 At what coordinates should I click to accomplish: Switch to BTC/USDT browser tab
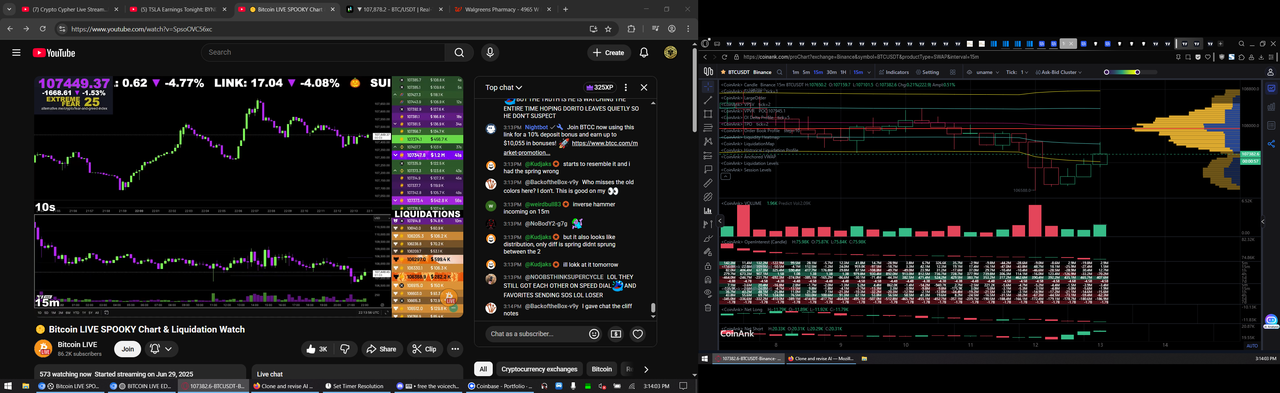click(x=395, y=9)
